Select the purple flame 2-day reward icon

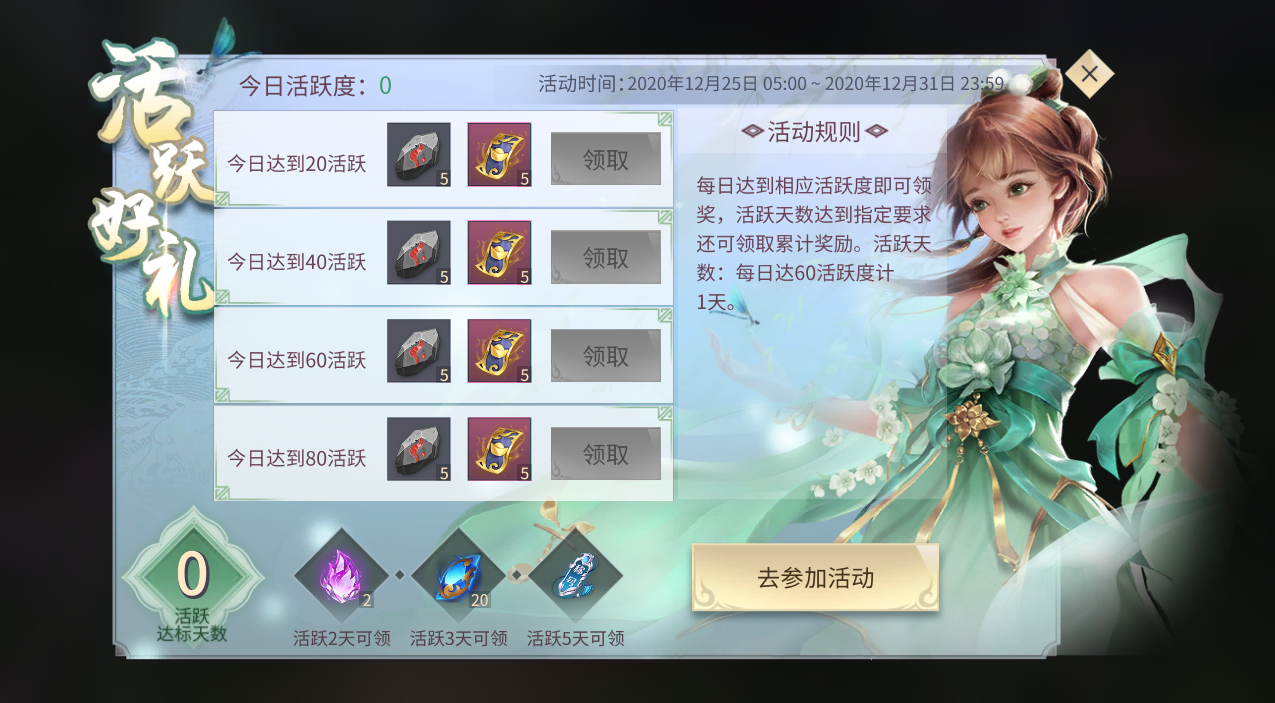pyautogui.click(x=342, y=576)
